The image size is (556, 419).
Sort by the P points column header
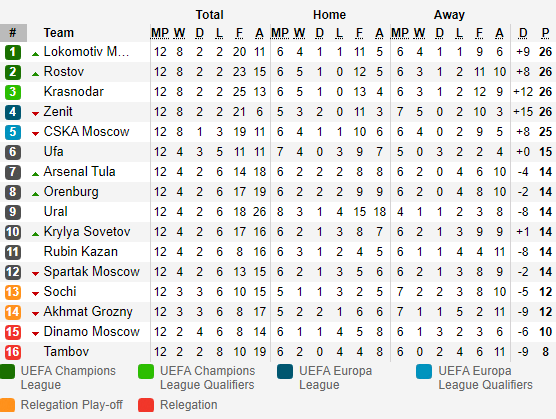(545, 33)
